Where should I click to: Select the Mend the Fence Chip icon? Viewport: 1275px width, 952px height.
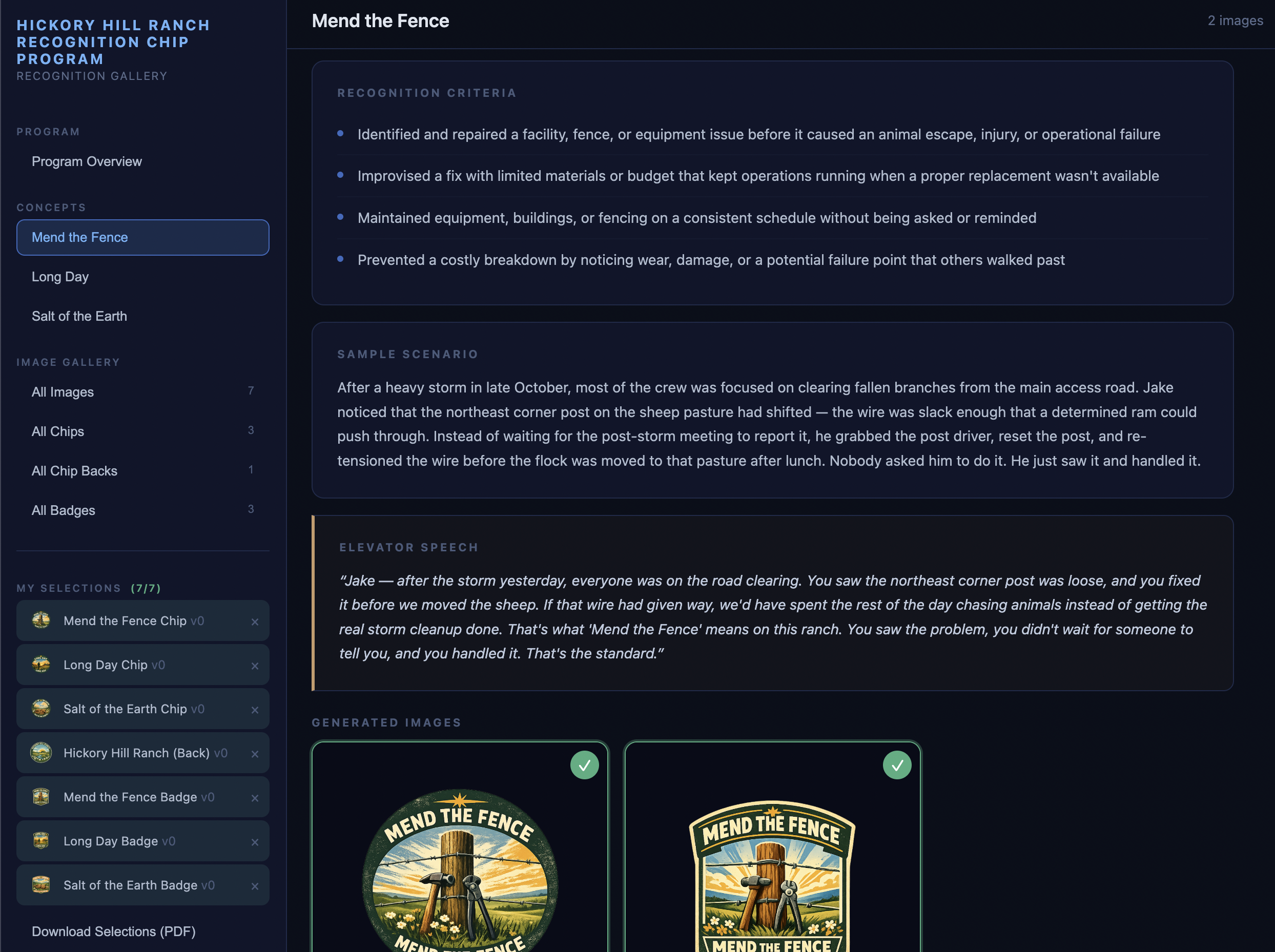41,620
